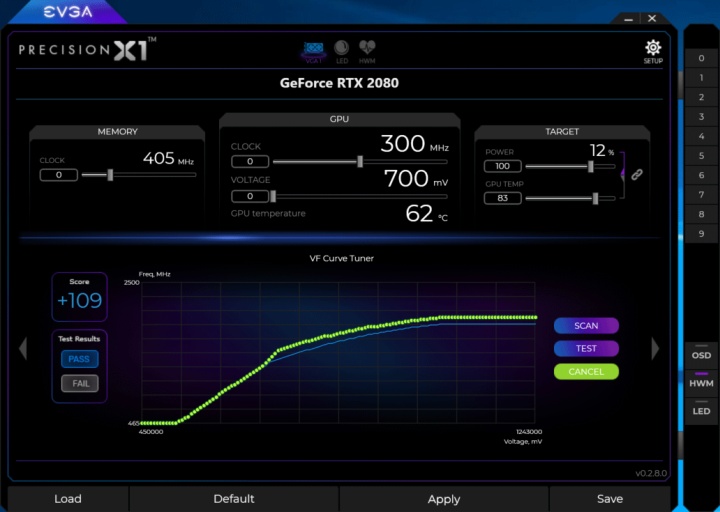Screen dimensions: 720x512
Task: Mark test result as FAIL
Action: tap(79, 383)
